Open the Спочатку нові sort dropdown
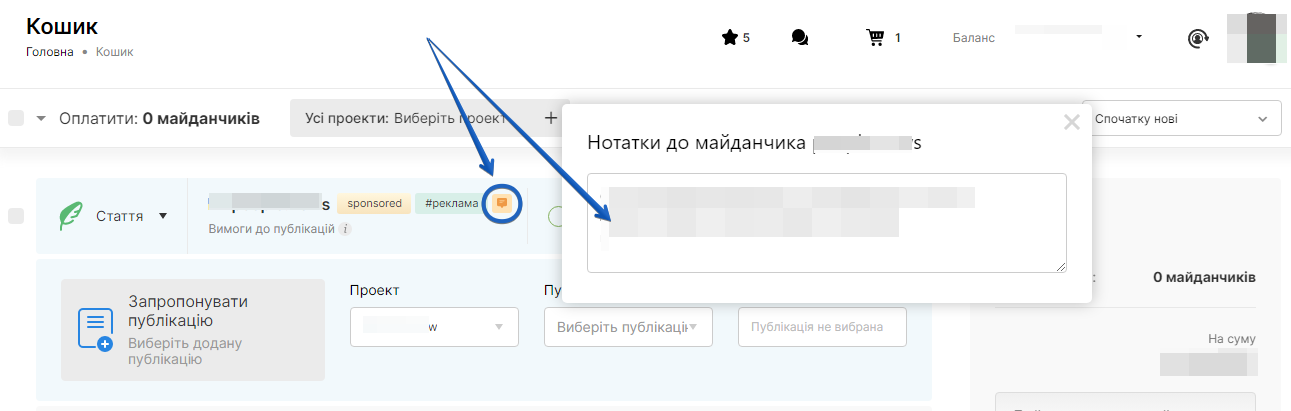The height and width of the screenshot is (411, 1291). click(1181, 119)
